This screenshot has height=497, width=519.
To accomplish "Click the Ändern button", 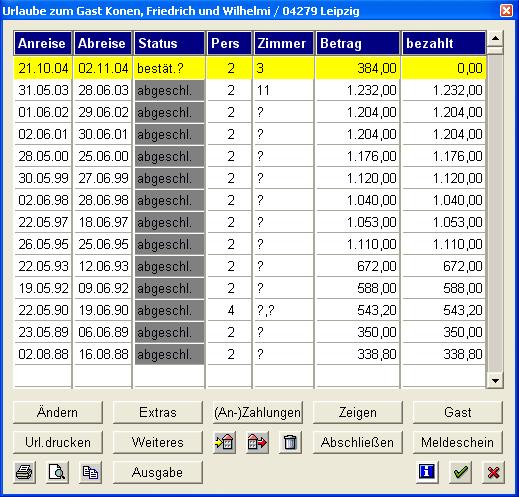I will [58, 412].
